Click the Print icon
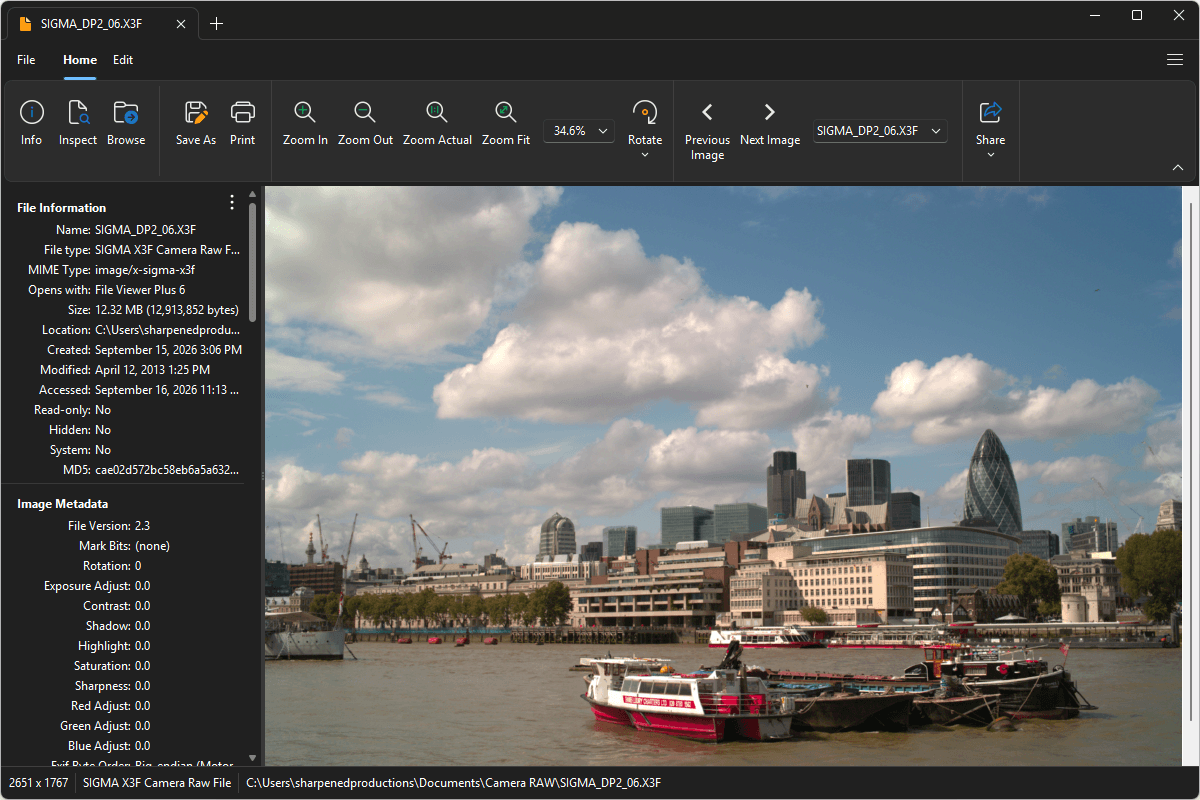The height and width of the screenshot is (800, 1200). (x=243, y=112)
